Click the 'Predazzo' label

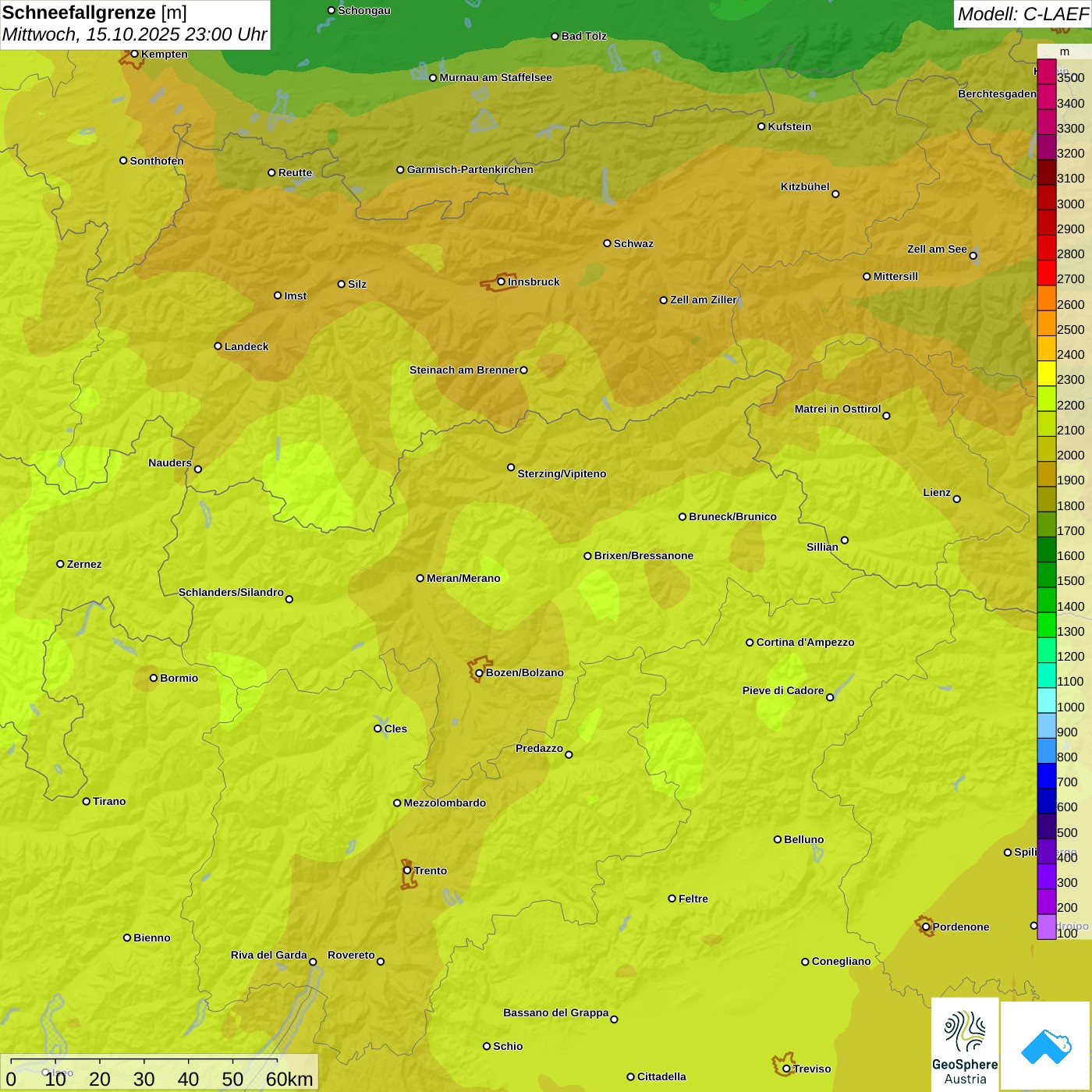[x=540, y=748]
